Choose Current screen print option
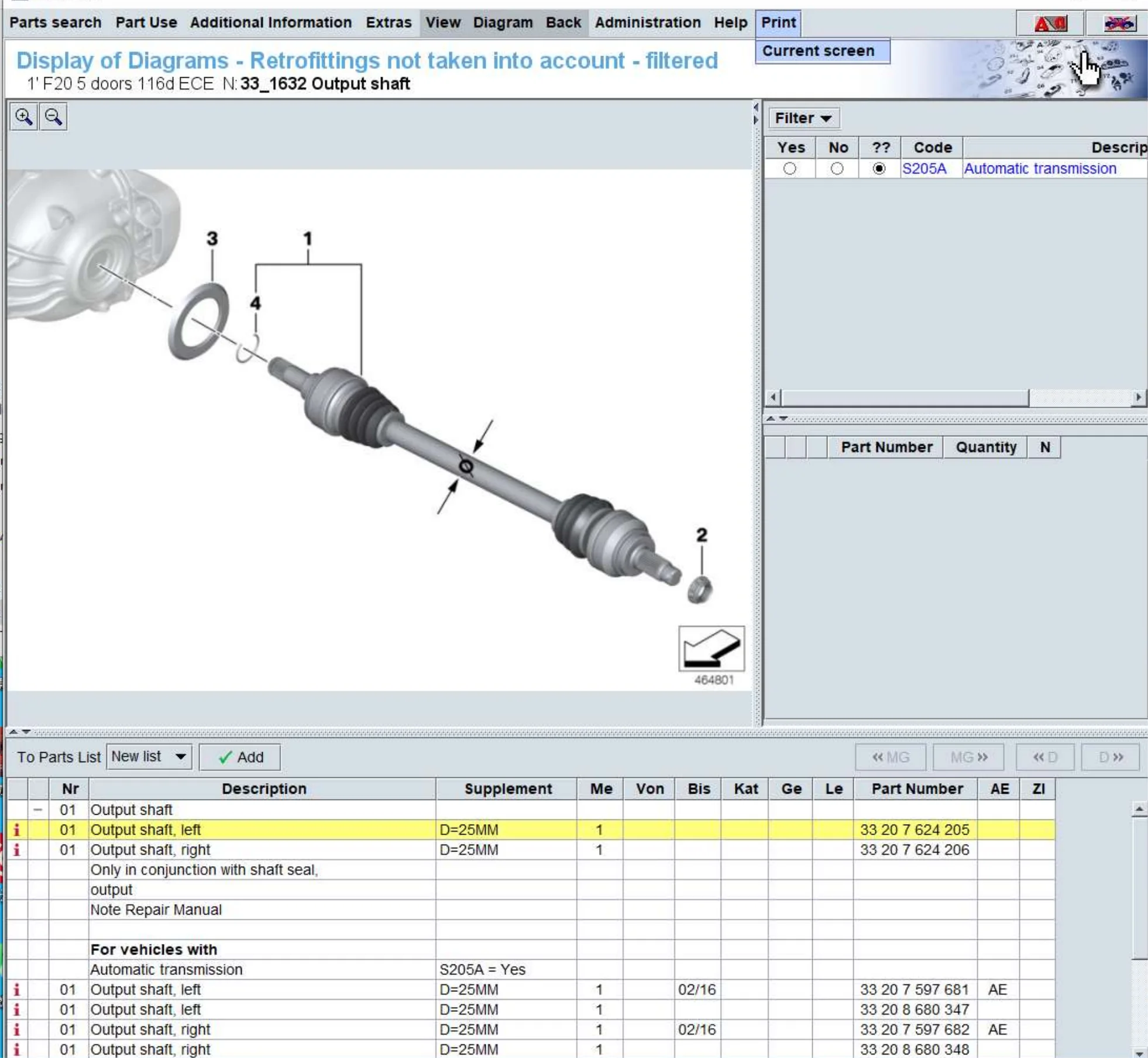1148x1058 pixels. click(823, 51)
